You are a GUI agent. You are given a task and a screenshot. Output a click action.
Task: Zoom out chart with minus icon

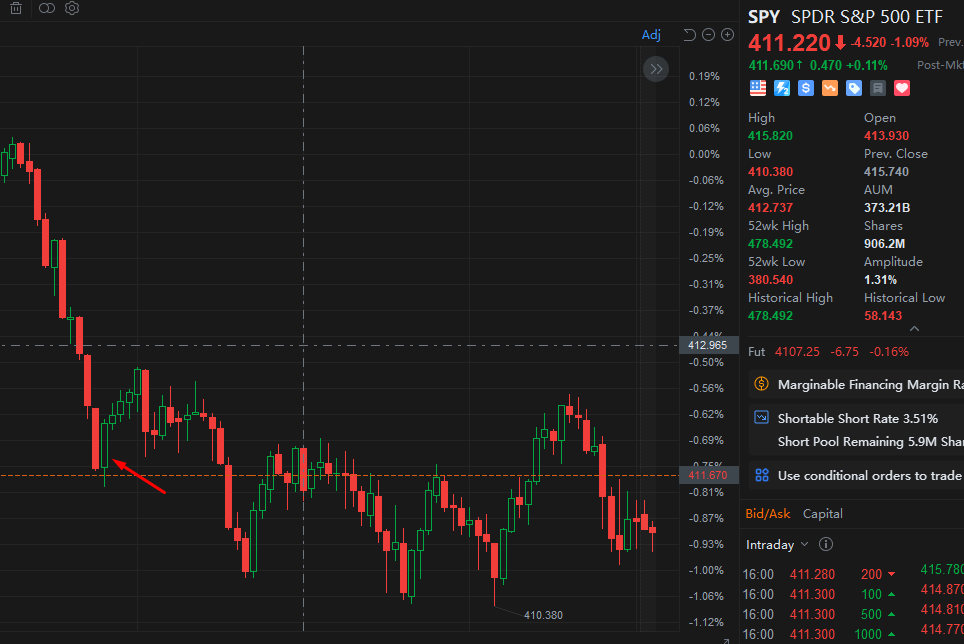pos(708,35)
